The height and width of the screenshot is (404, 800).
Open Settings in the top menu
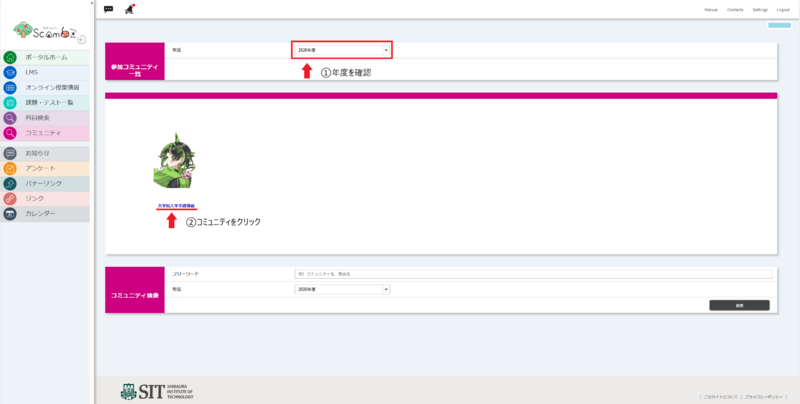[x=760, y=9]
